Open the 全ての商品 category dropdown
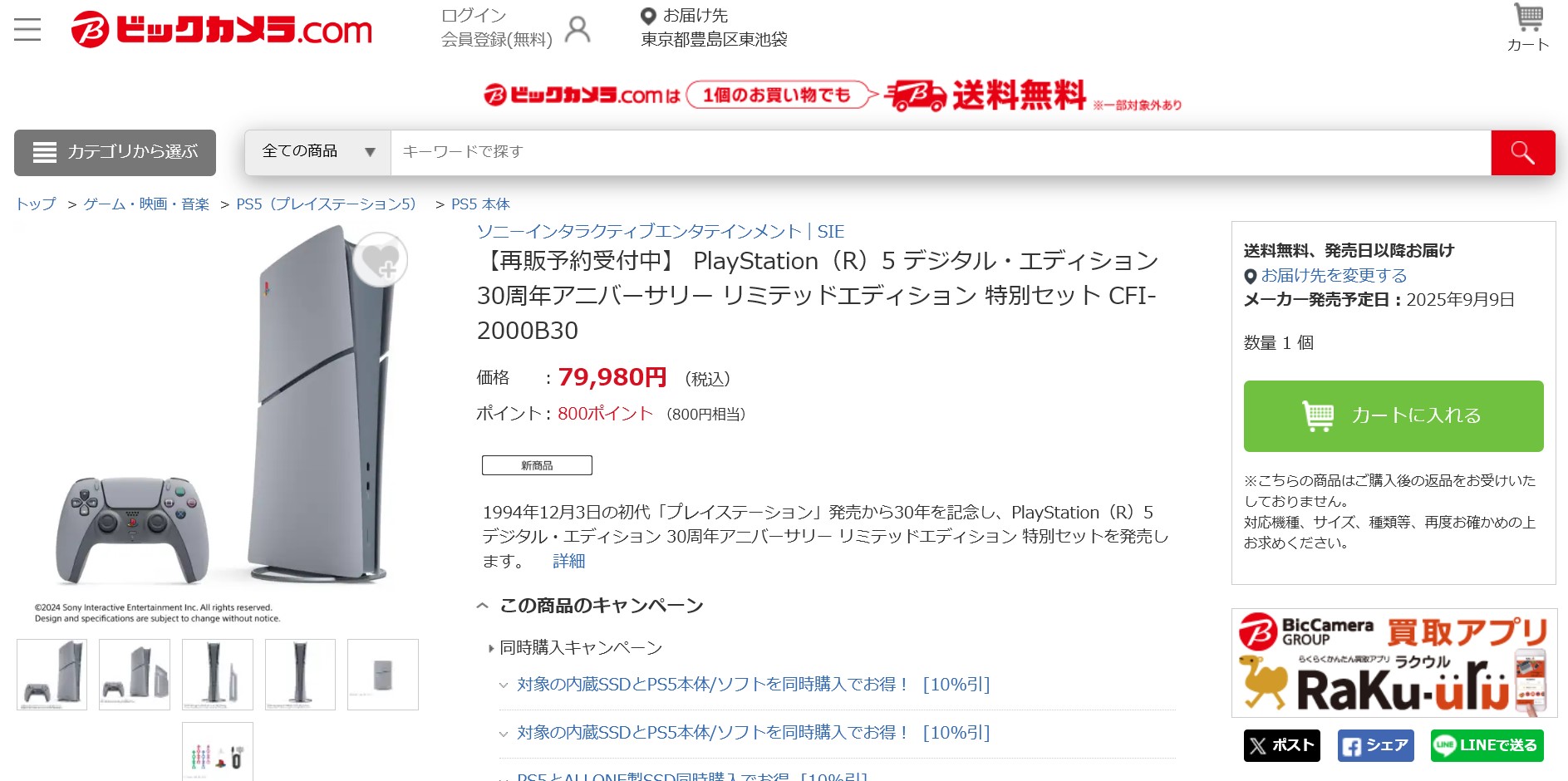Image resolution: width=1568 pixels, height=781 pixels. [x=318, y=152]
